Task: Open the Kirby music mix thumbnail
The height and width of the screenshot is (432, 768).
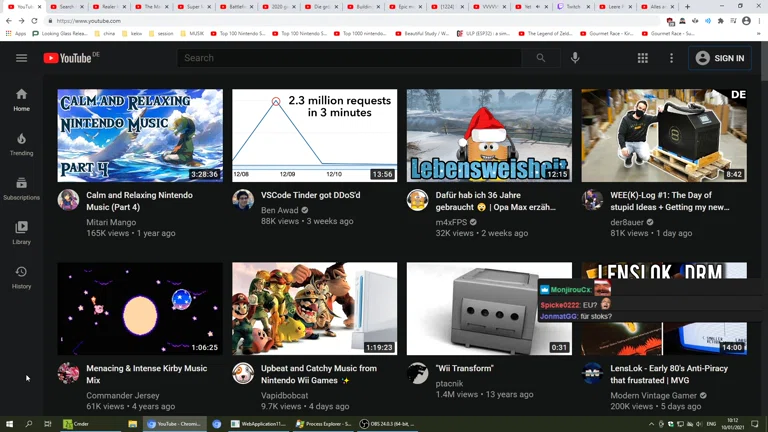Action: [x=140, y=309]
